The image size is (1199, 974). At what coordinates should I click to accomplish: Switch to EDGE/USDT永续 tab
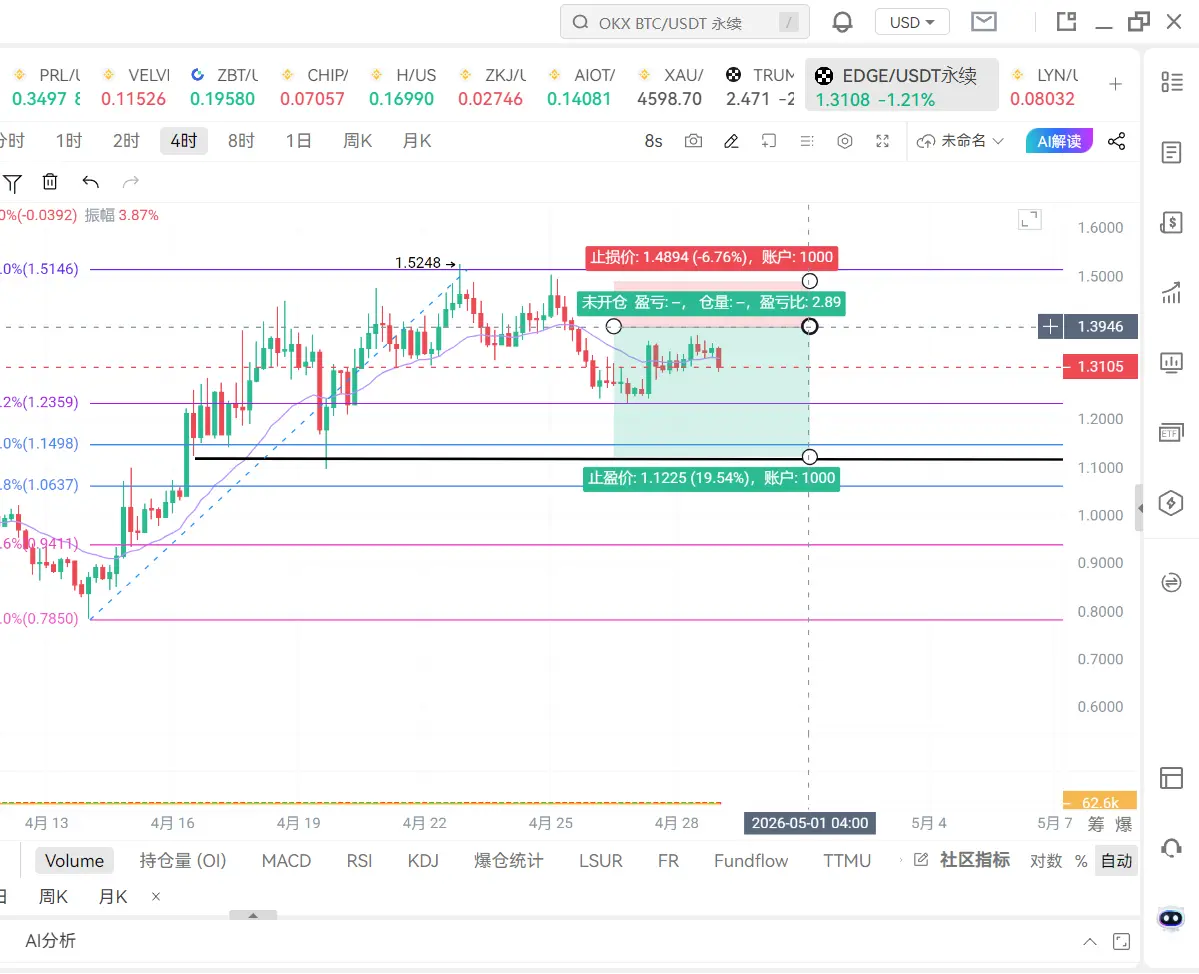point(902,86)
